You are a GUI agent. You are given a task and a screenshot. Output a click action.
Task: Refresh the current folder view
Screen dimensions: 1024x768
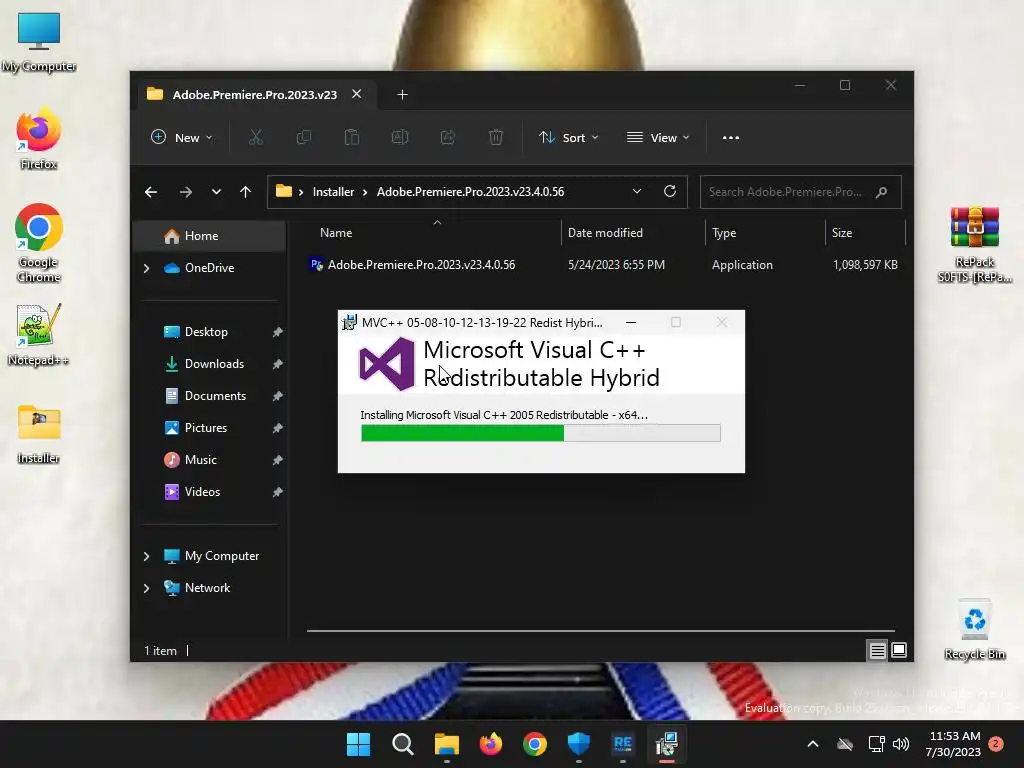point(670,191)
